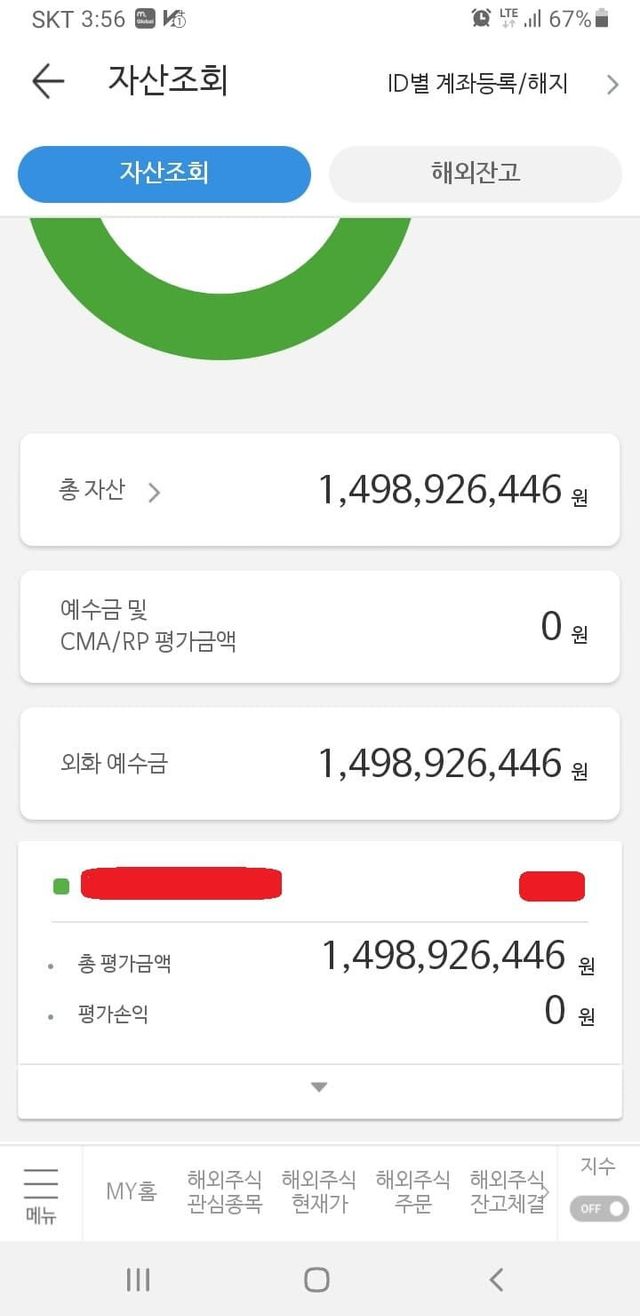Select the 자산조회 tab
This screenshot has height=1316, width=640.
164,173
